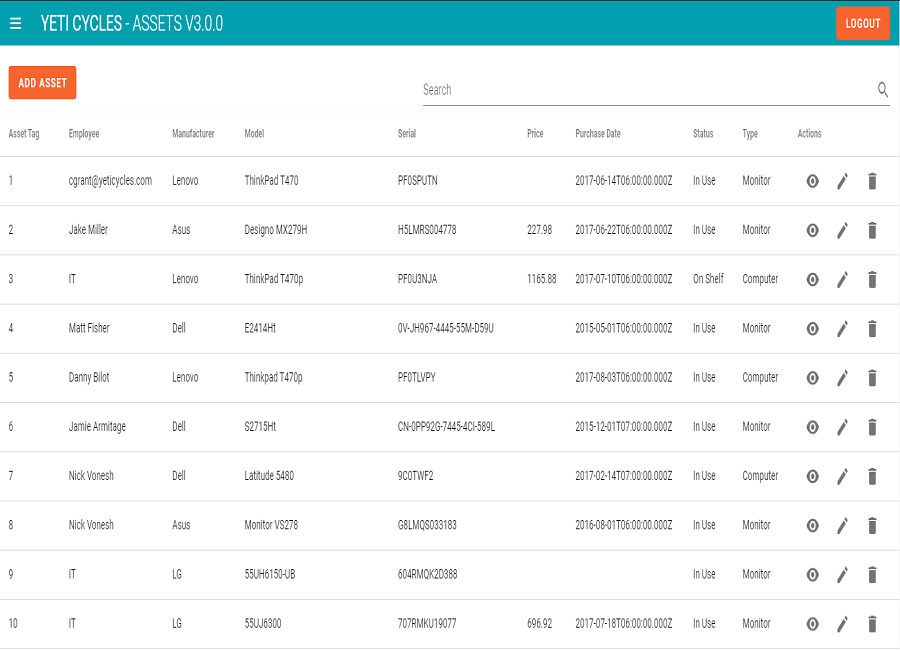Image resolution: width=900 pixels, height=650 pixels.
Task: Delete asset 1 with trash icon
Action: tap(872, 181)
